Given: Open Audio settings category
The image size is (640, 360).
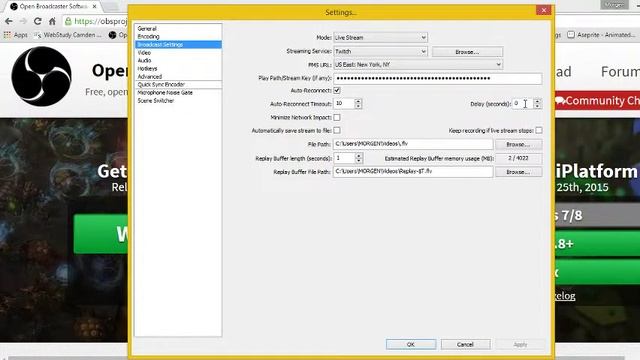Looking at the screenshot, I should pos(144,60).
